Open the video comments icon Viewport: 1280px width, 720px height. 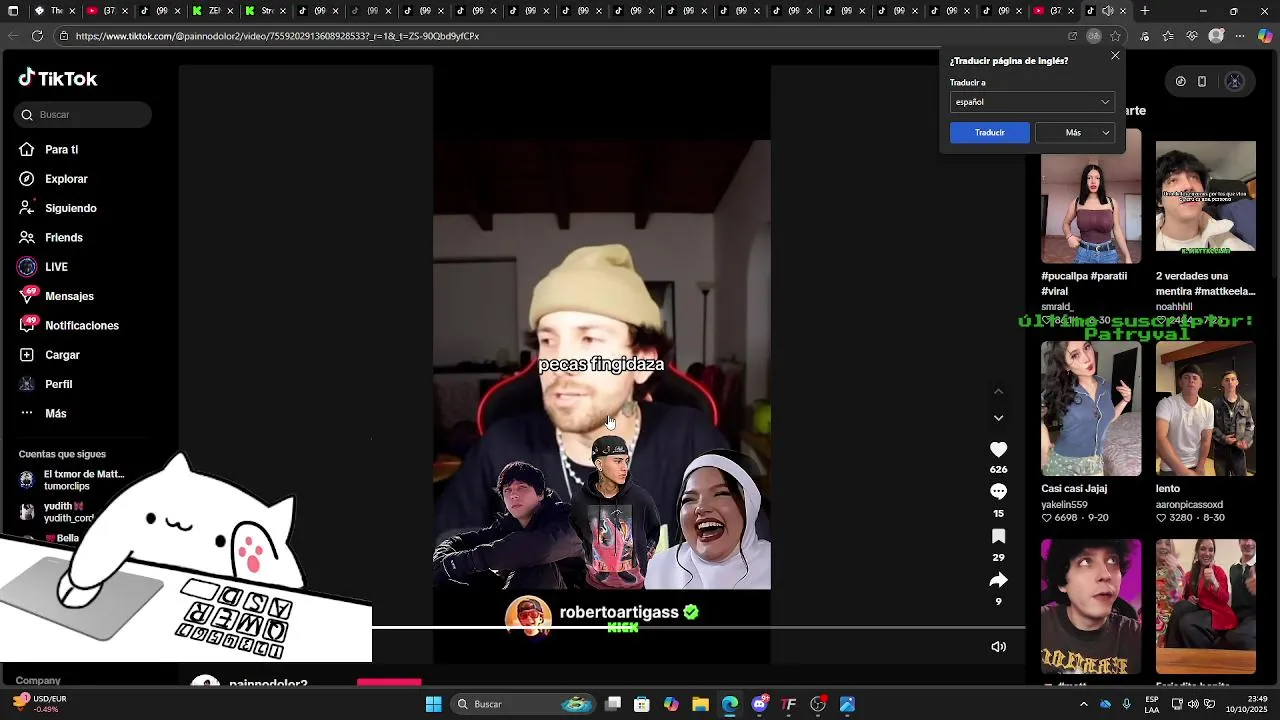pyautogui.click(x=998, y=492)
